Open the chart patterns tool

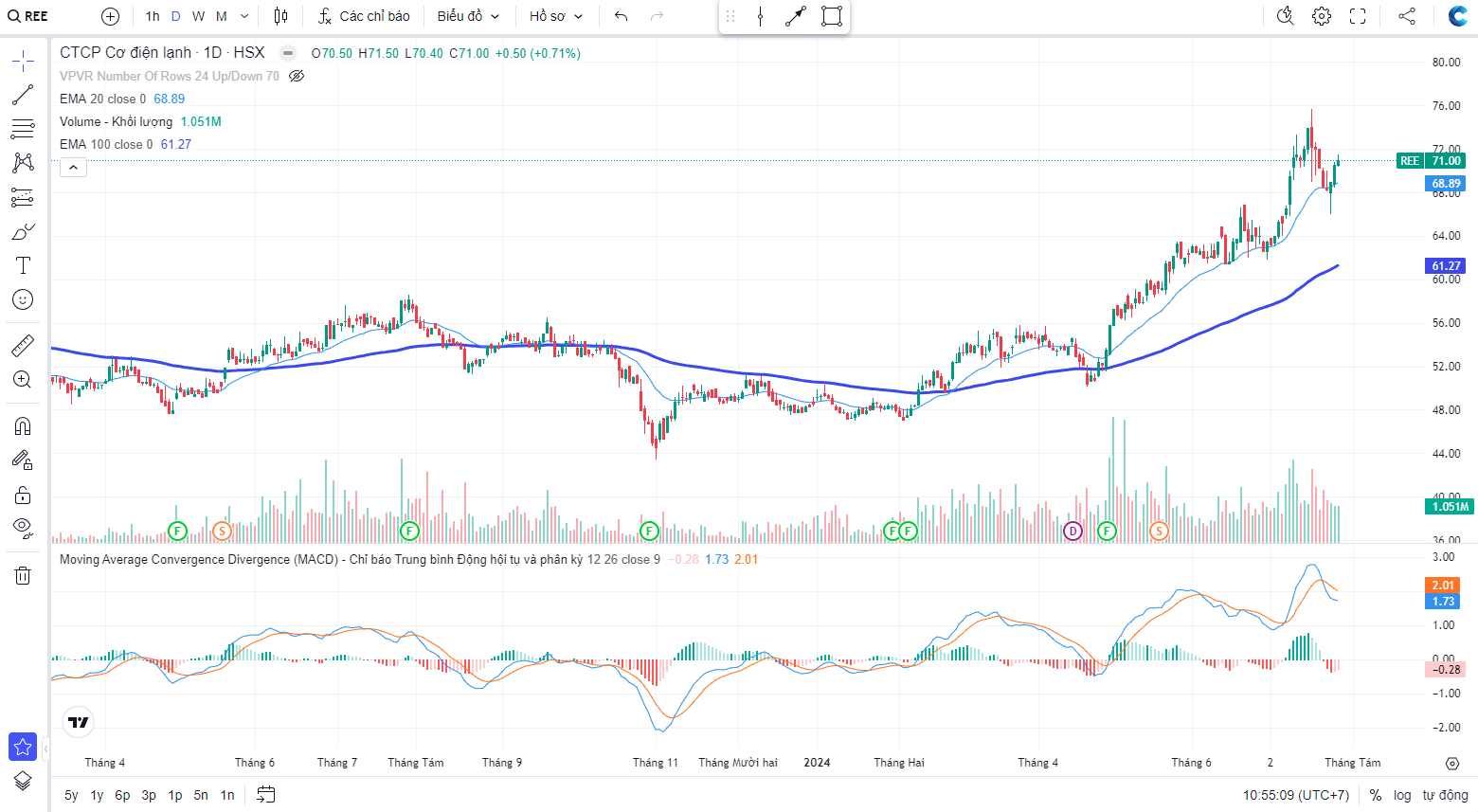(x=23, y=163)
